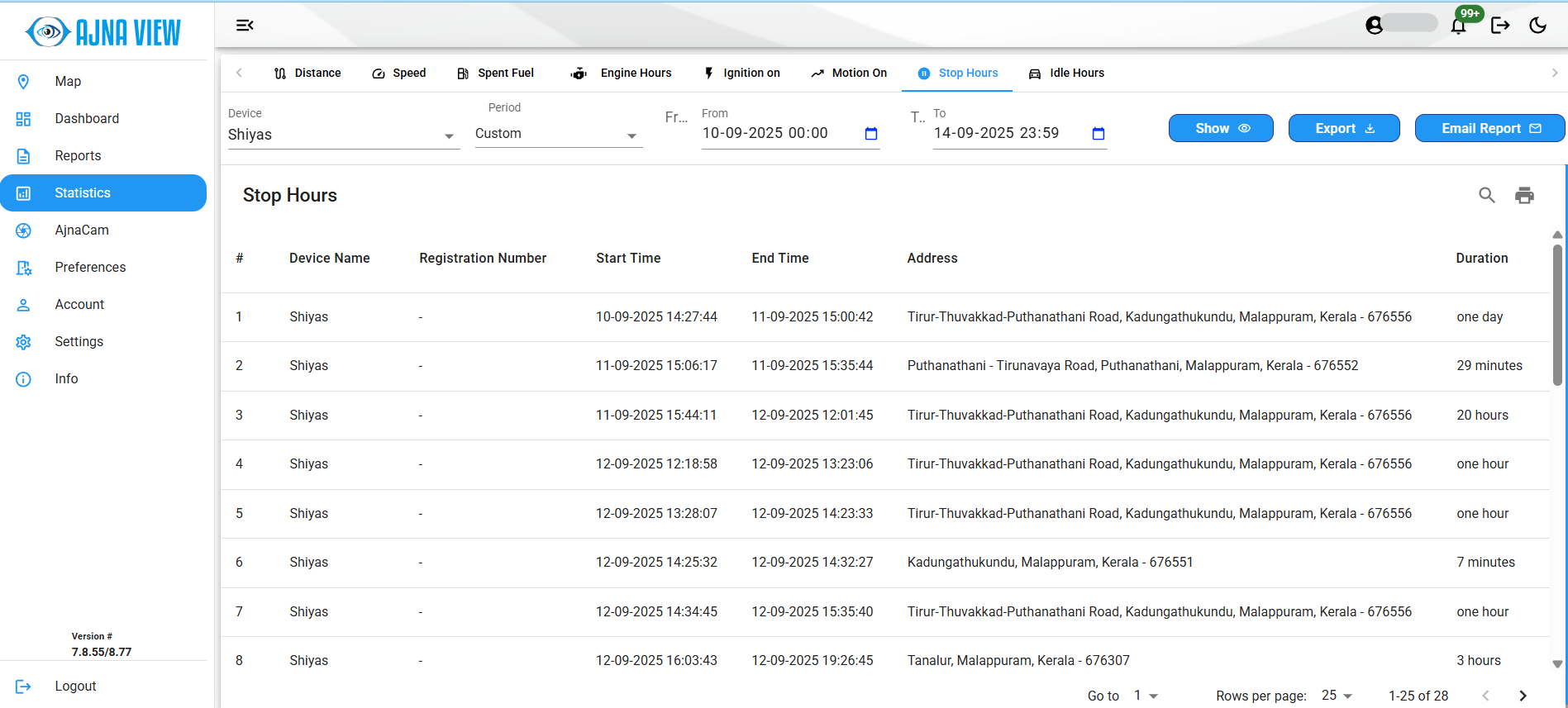This screenshot has height=708, width=1568.
Task: Go to next page of results
Action: (1523, 696)
